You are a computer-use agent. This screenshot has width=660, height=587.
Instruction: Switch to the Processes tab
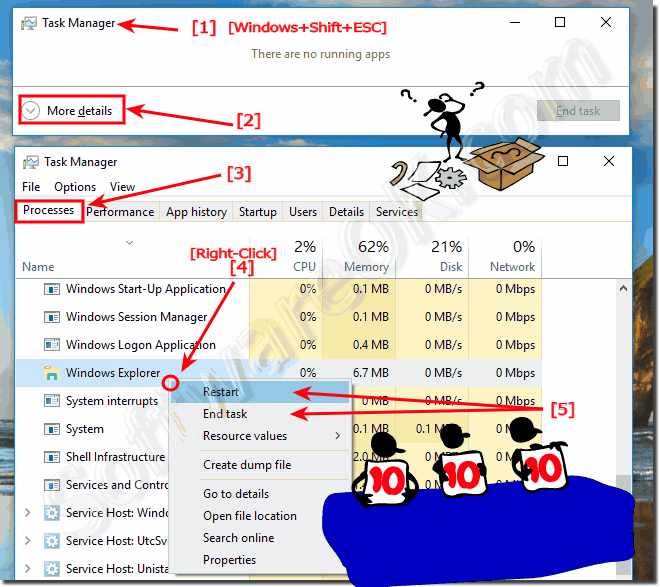point(49,210)
